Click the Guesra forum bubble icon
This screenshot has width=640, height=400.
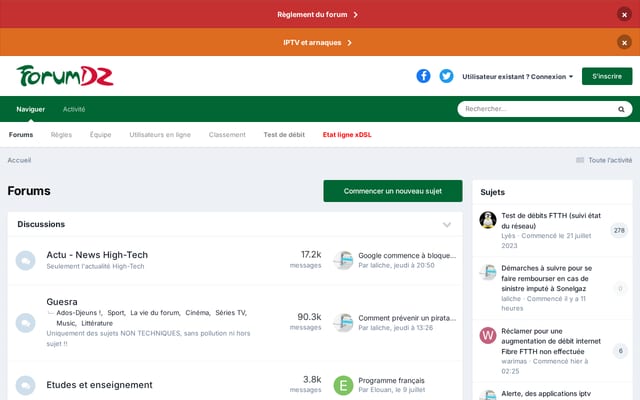click(25, 323)
